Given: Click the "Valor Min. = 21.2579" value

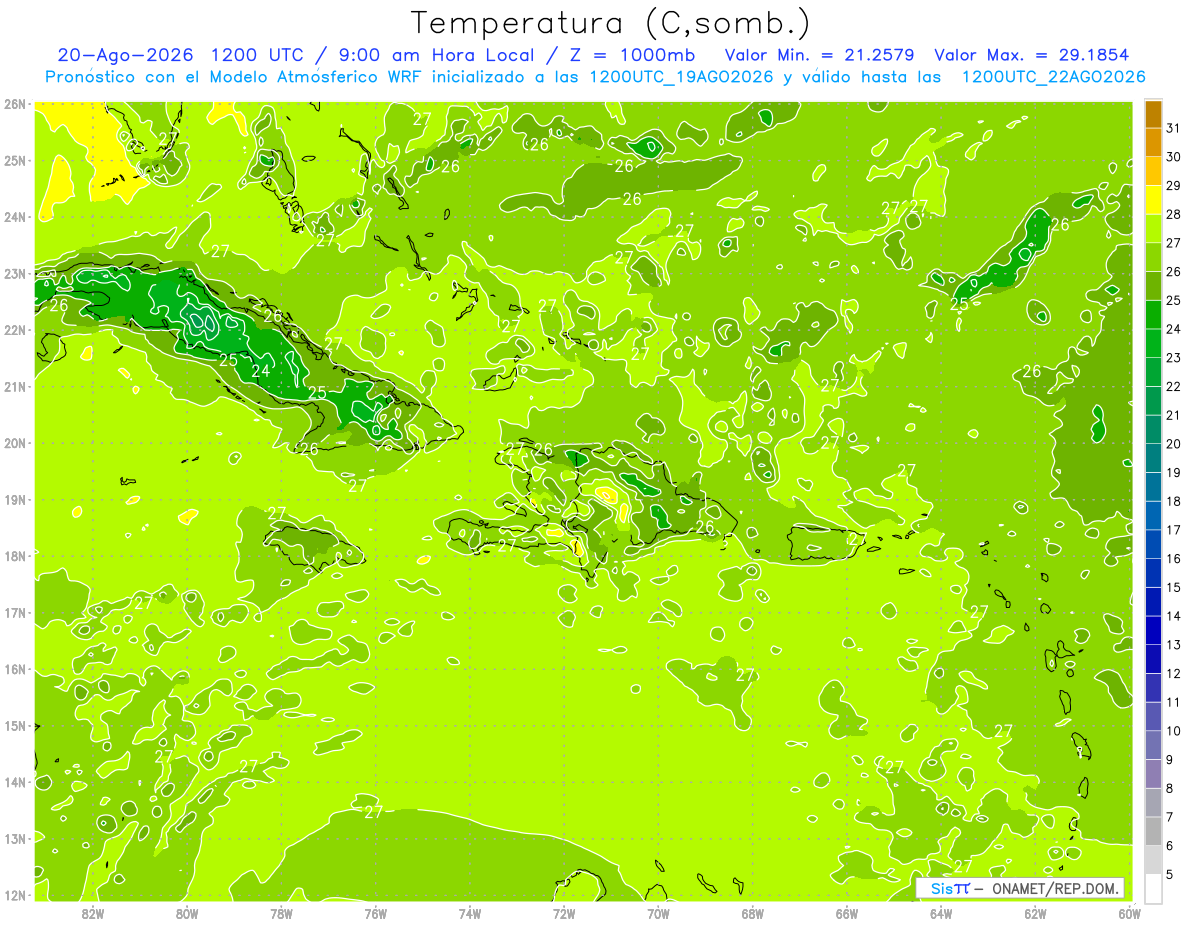Looking at the screenshot, I should coord(822,55).
